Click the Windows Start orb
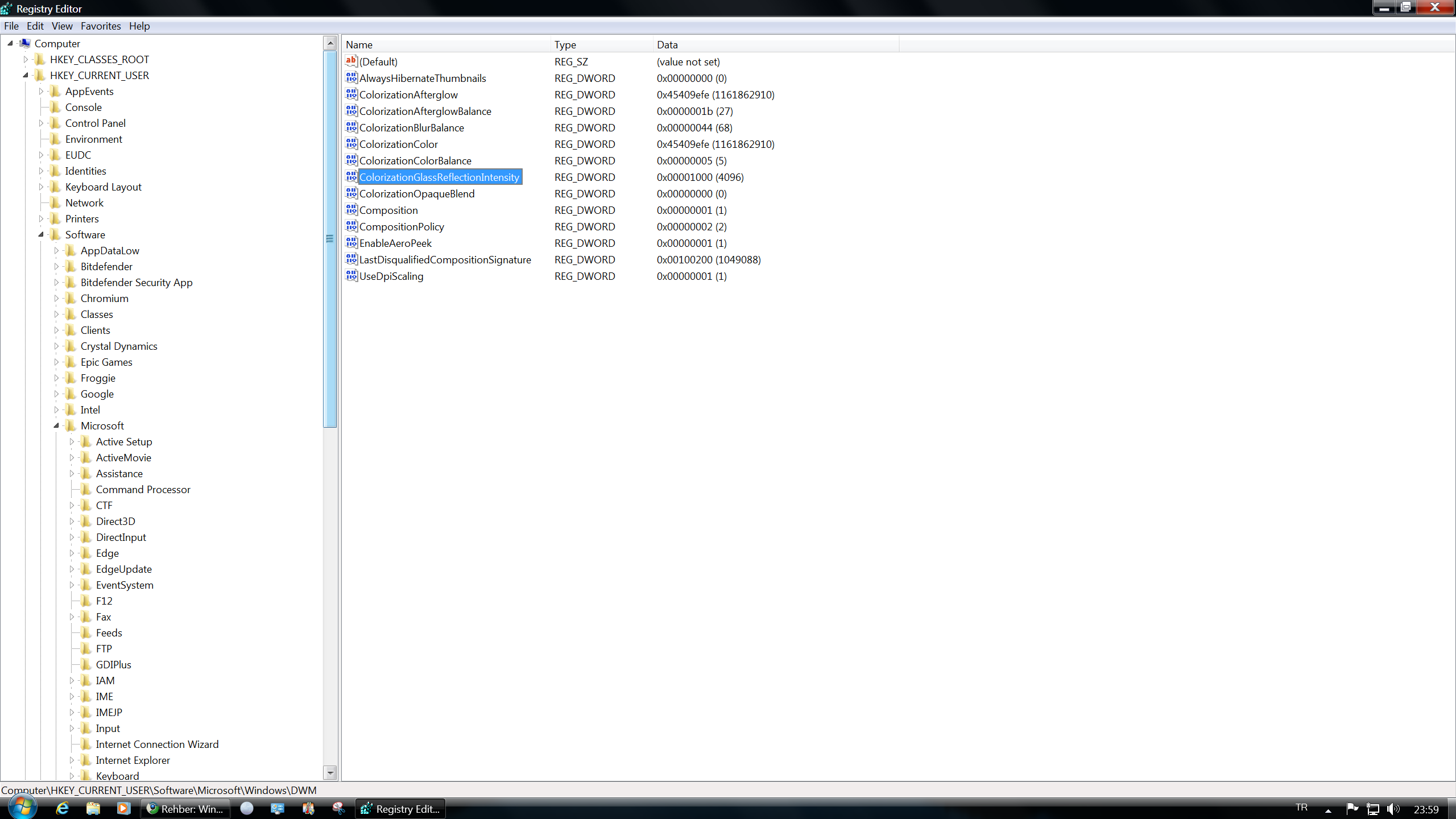Viewport: 1456px width, 819px height. coord(23,806)
